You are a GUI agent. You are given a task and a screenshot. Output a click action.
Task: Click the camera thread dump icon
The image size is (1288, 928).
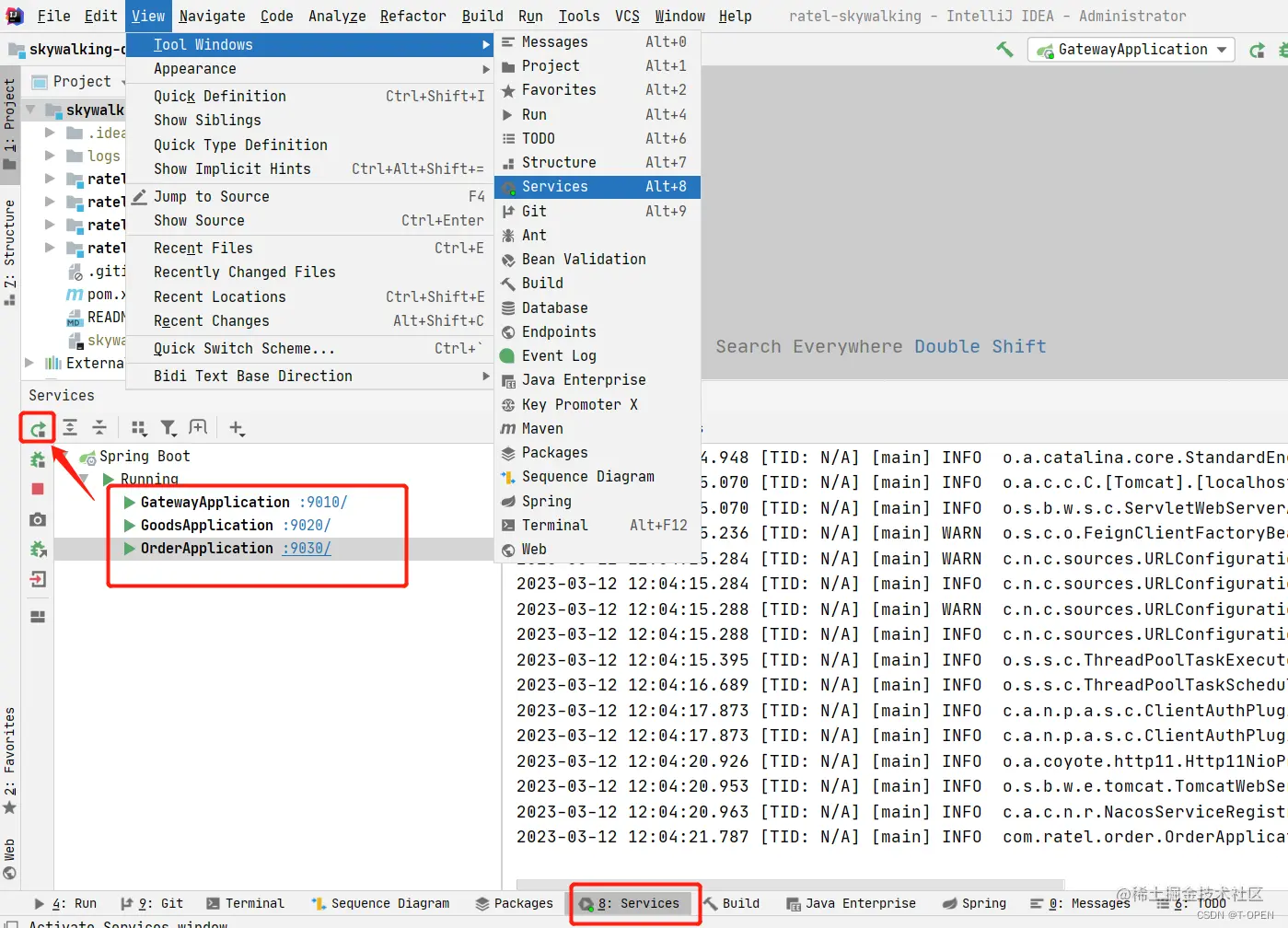coord(38,519)
